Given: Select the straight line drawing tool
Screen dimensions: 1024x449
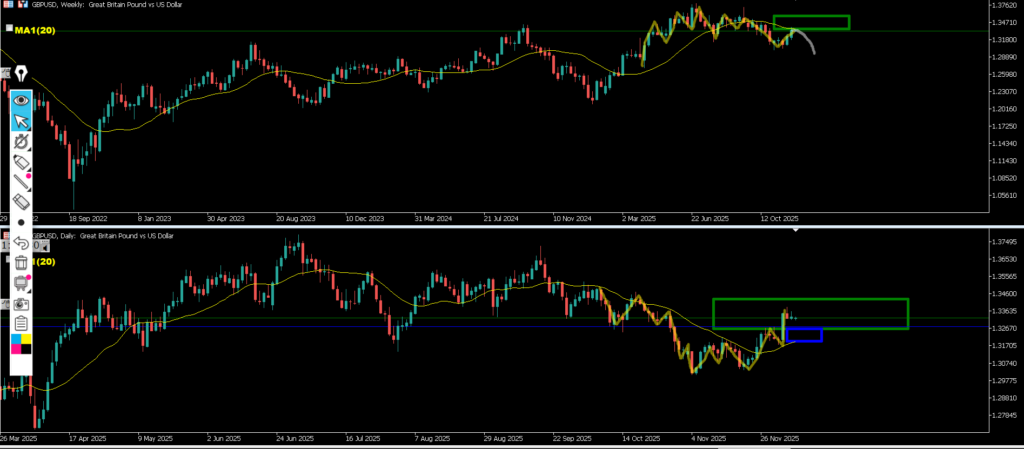Looking at the screenshot, I should pyautogui.click(x=21, y=182).
